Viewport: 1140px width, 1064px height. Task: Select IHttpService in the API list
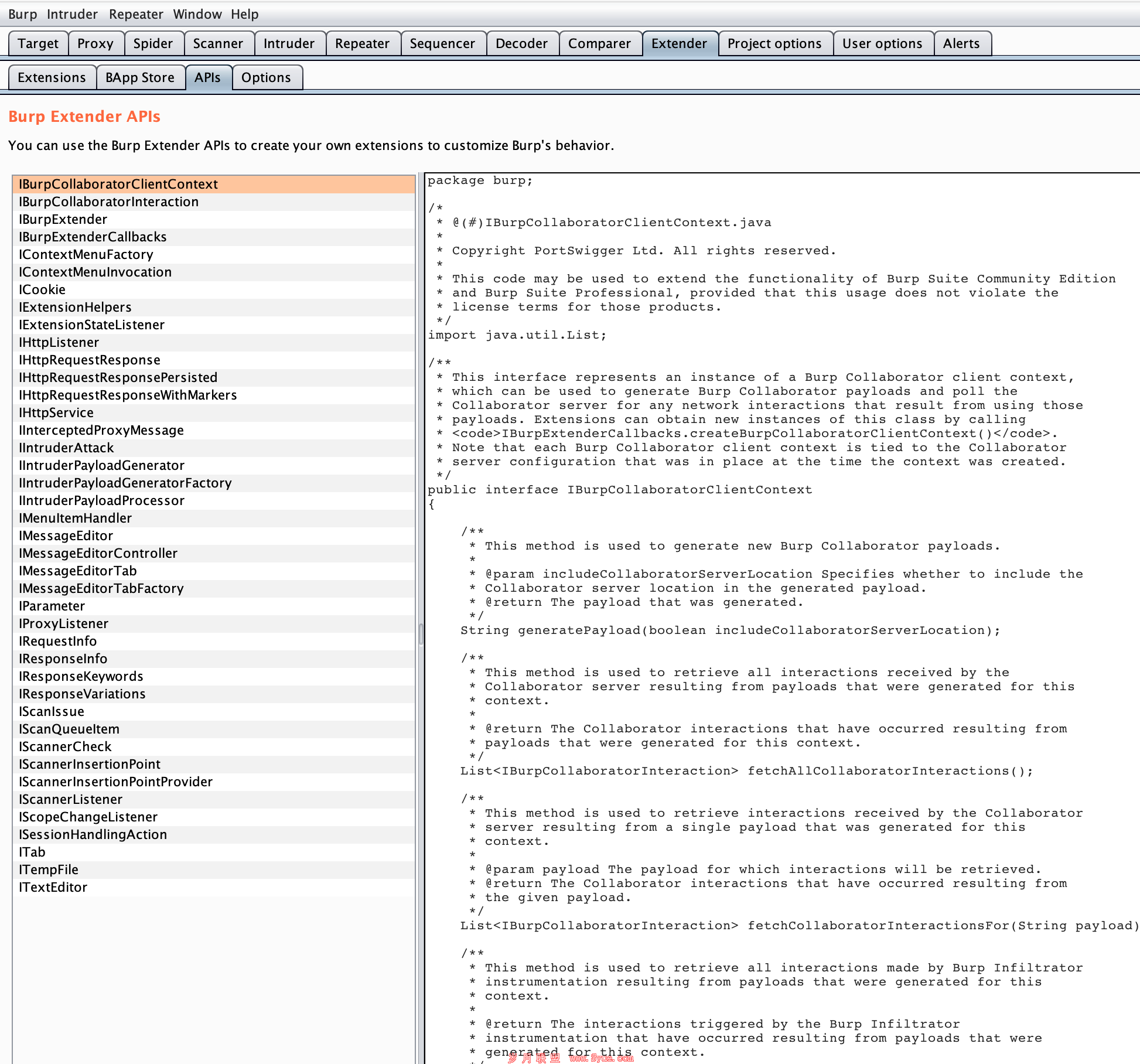coord(214,412)
